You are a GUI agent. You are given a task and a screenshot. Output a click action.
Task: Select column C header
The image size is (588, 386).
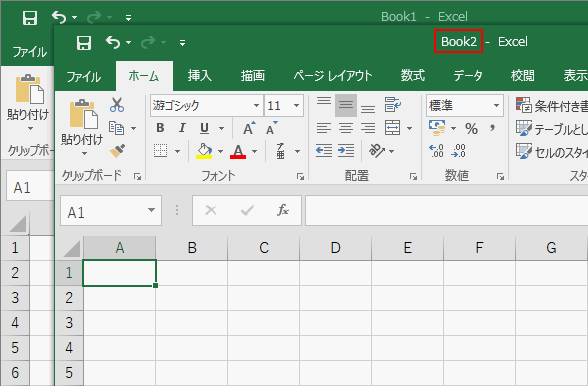pyautogui.click(x=264, y=248)
